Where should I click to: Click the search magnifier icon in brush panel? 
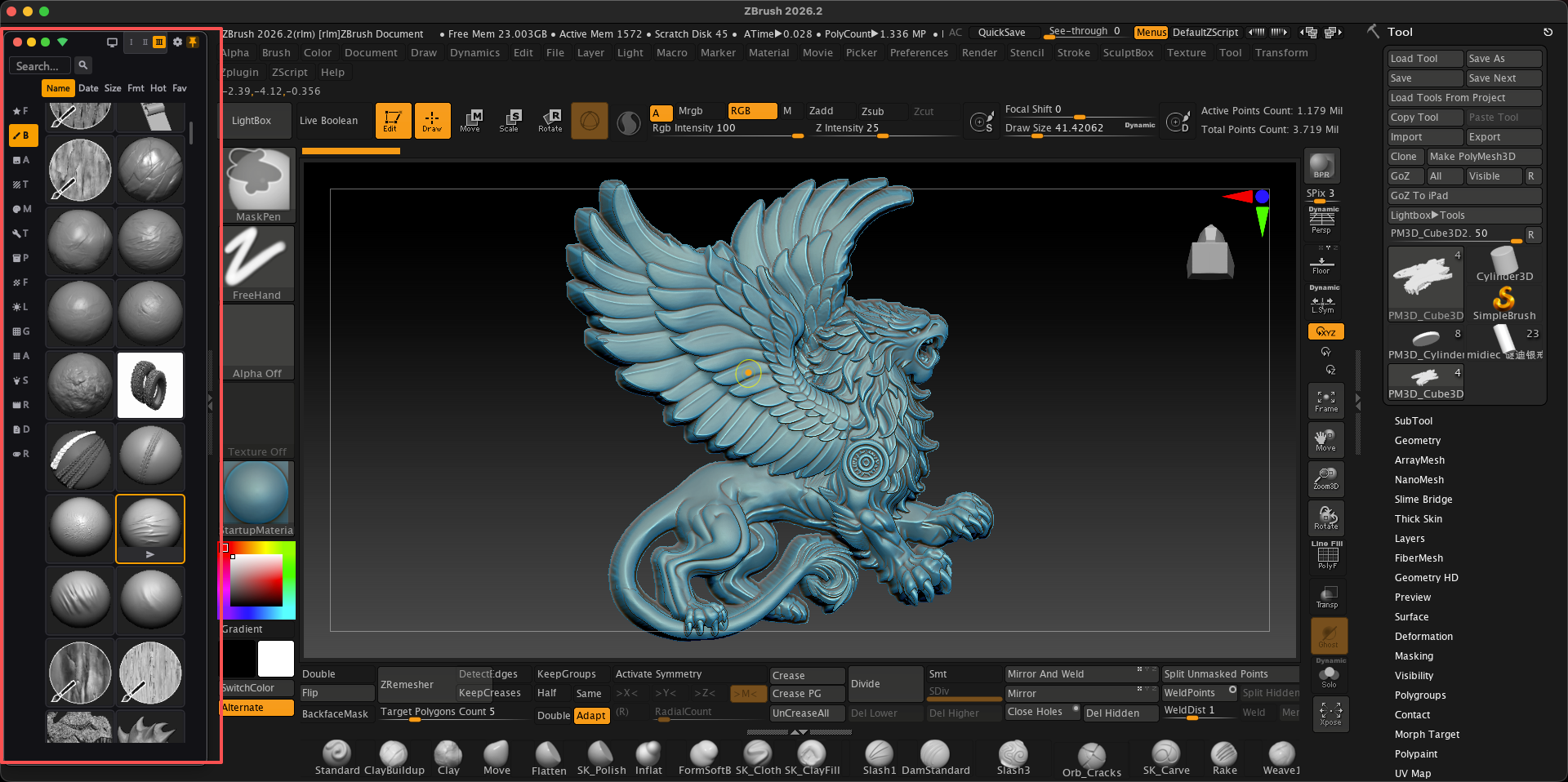(x=82, y=65)
